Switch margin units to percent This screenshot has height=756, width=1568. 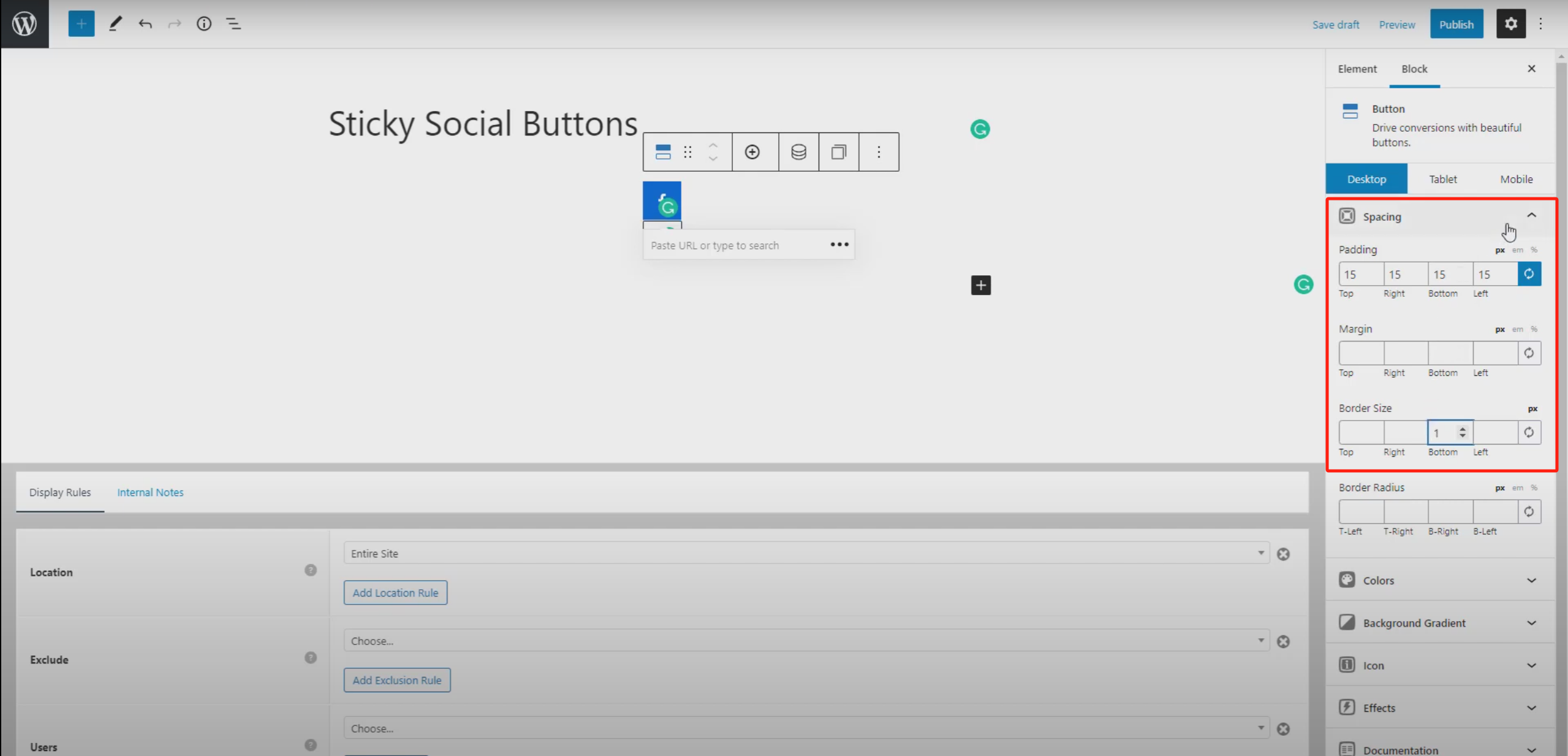click(x=1534, y=329)
